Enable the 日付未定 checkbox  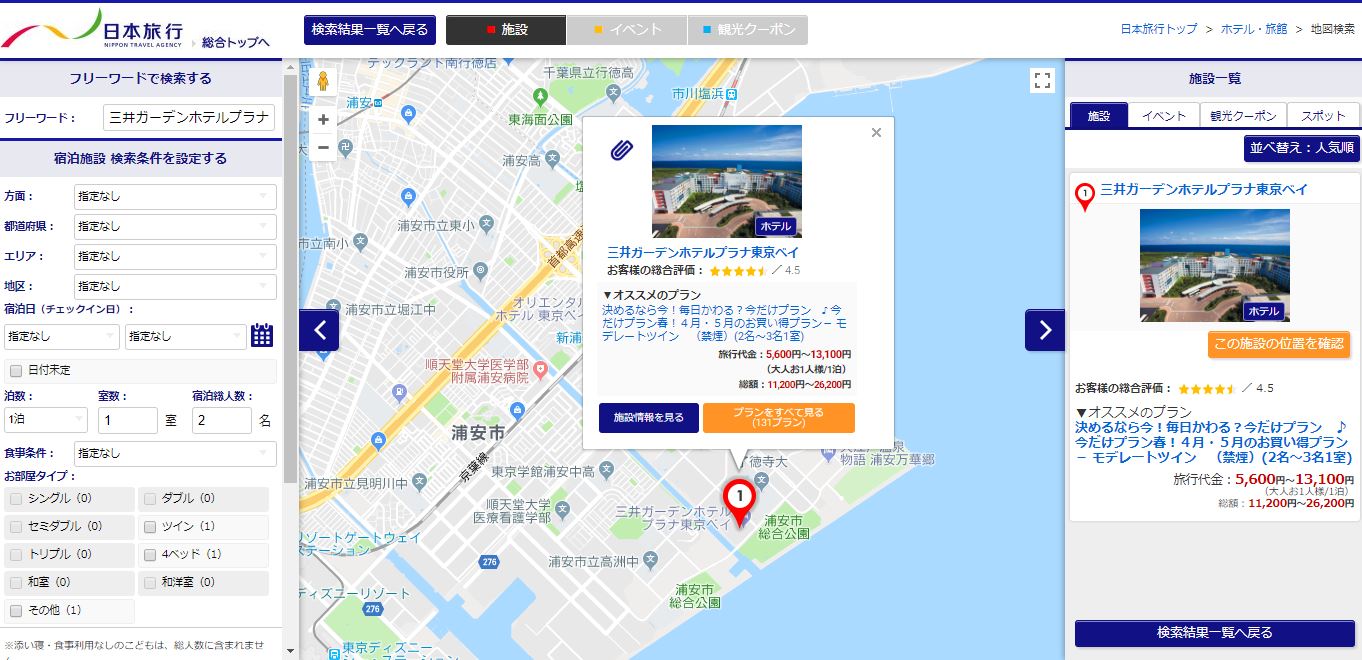coord(15,370)
